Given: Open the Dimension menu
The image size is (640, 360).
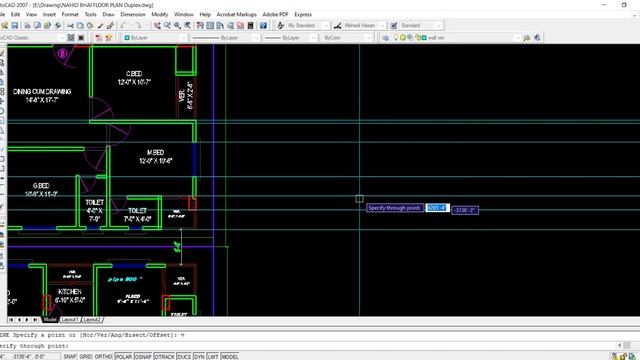Looking at the screenshot, I should 133,14.
